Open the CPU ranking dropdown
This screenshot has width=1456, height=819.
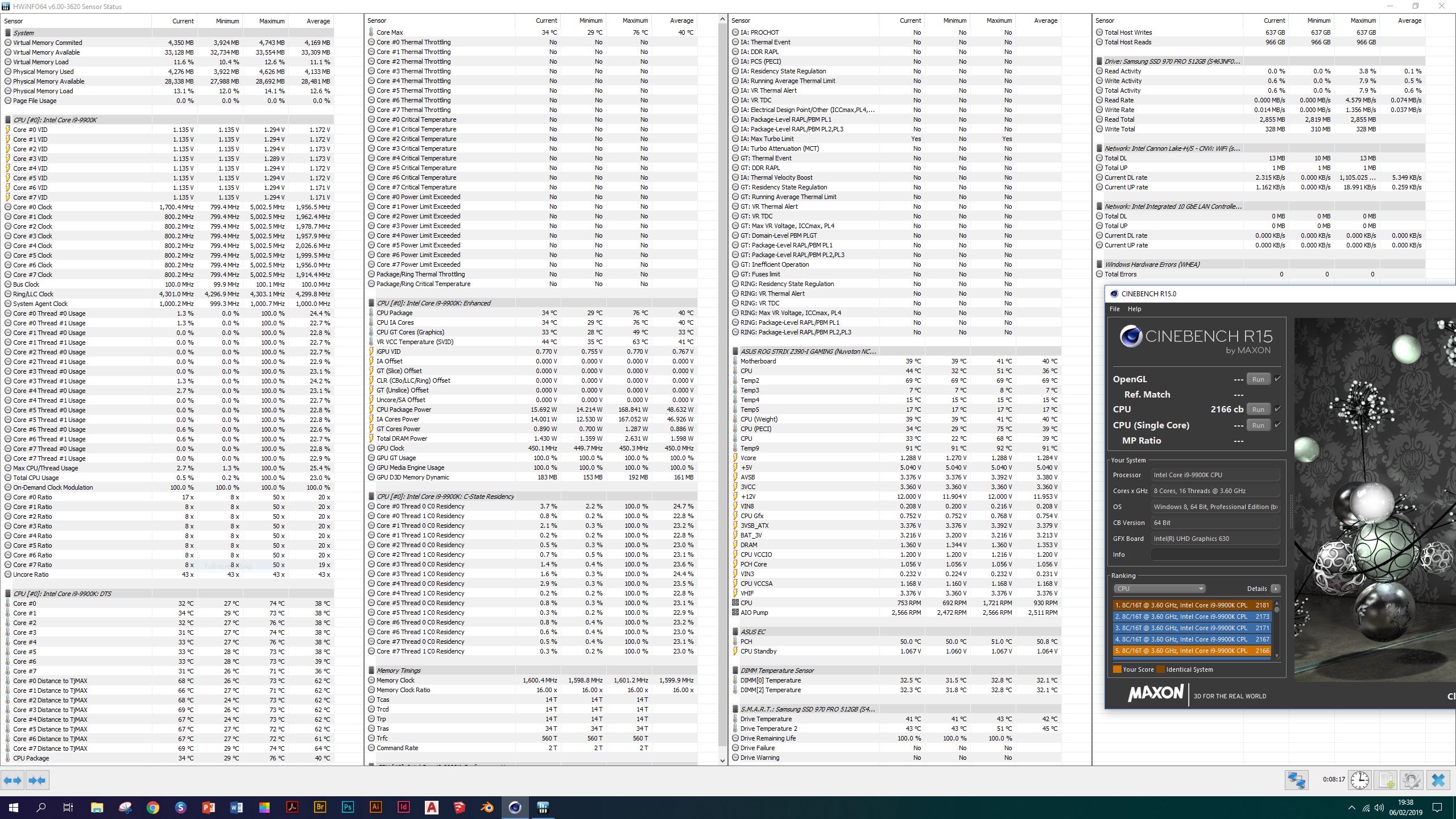(1159, 589)
